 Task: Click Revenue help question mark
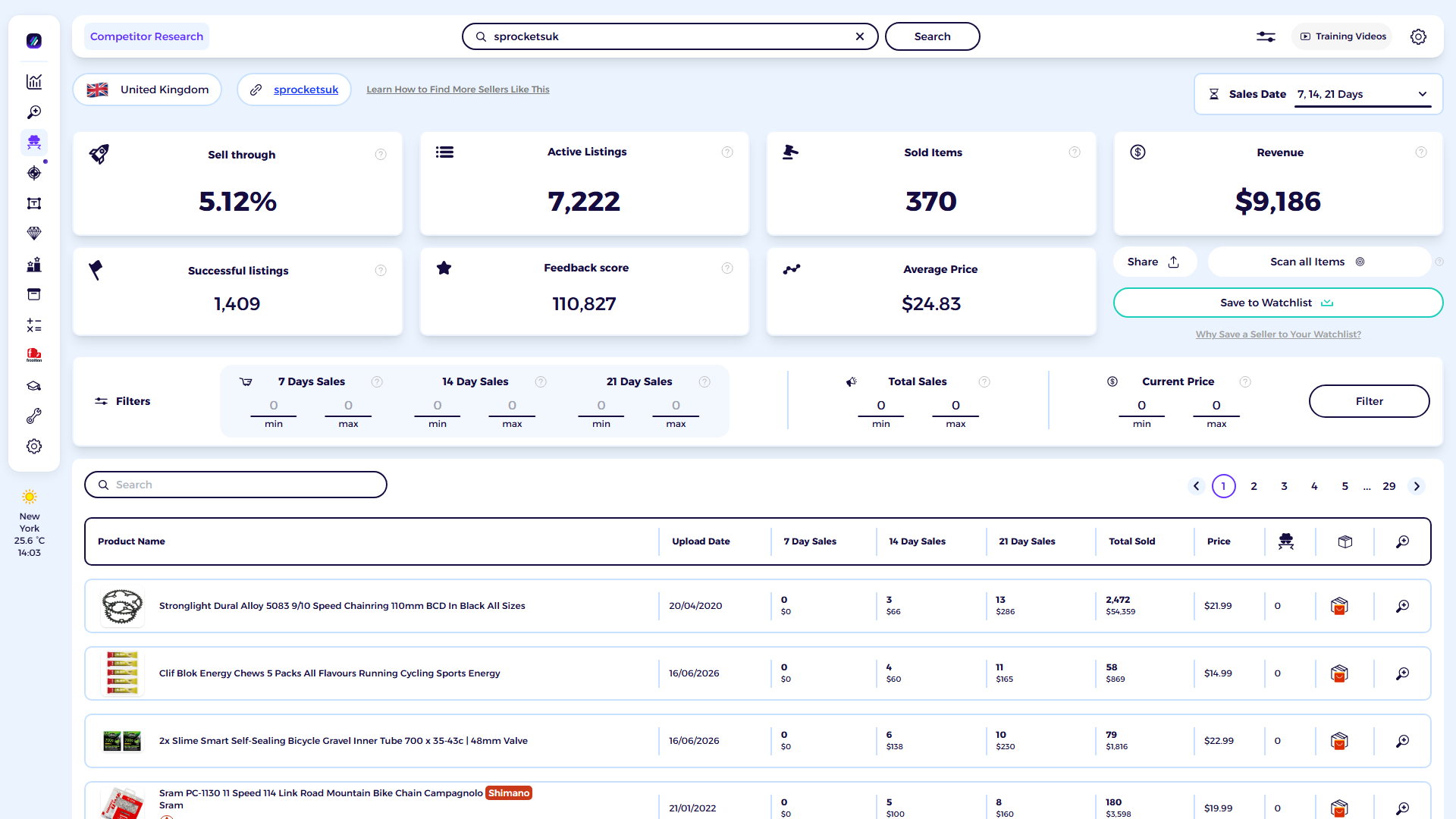coord(1421,152)
